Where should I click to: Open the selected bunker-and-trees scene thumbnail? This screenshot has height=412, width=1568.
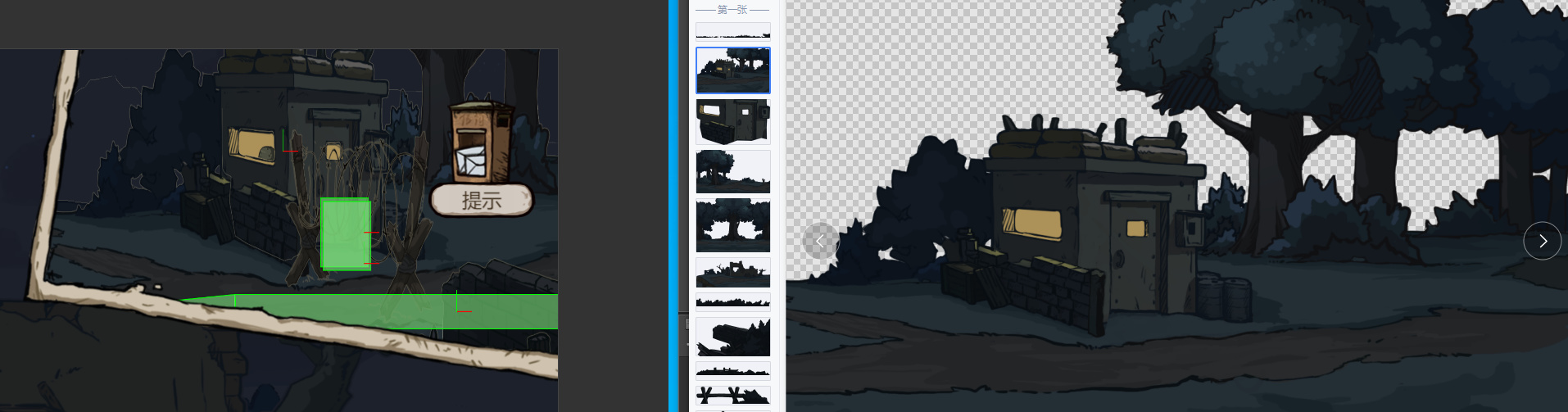pos(733,70)
